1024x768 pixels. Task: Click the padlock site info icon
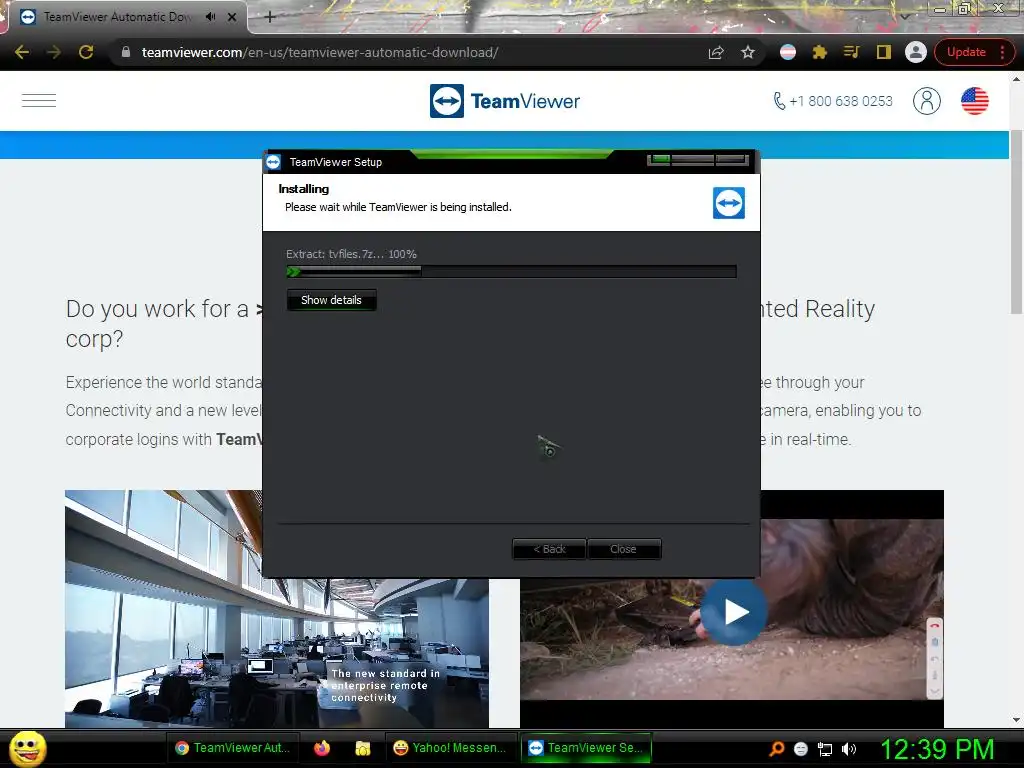126,52
